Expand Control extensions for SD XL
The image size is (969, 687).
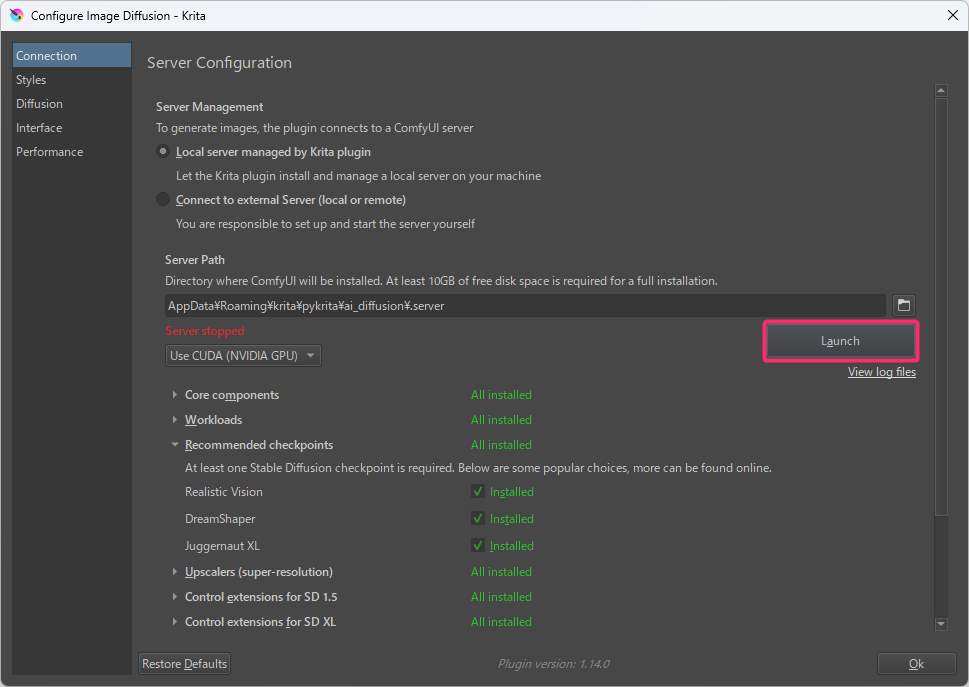tap(175, 622)
